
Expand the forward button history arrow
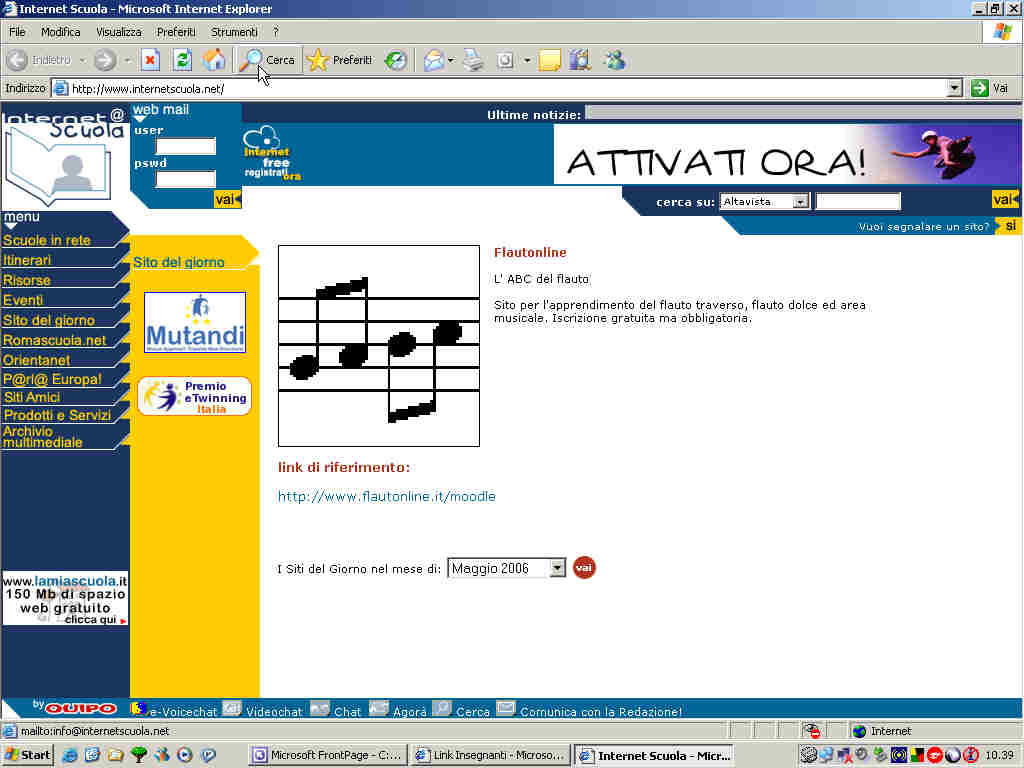(127, 60)
